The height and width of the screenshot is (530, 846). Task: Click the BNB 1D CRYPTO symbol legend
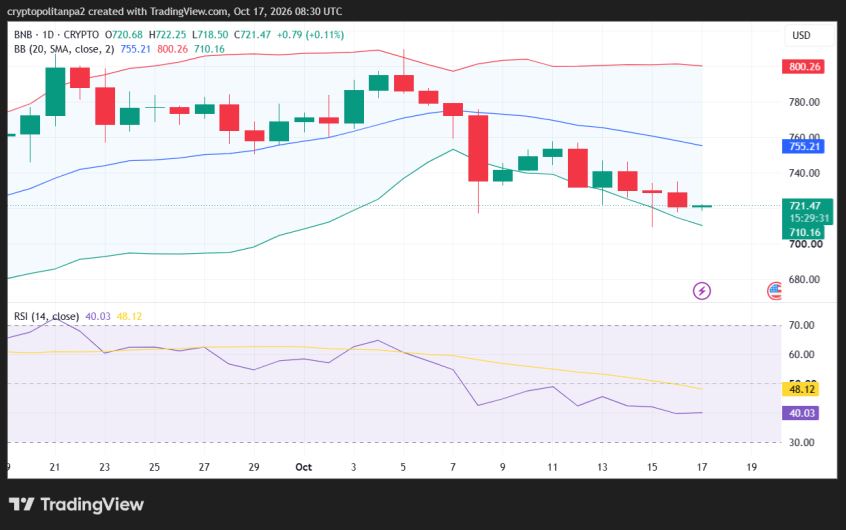click(x=57, y=35)
